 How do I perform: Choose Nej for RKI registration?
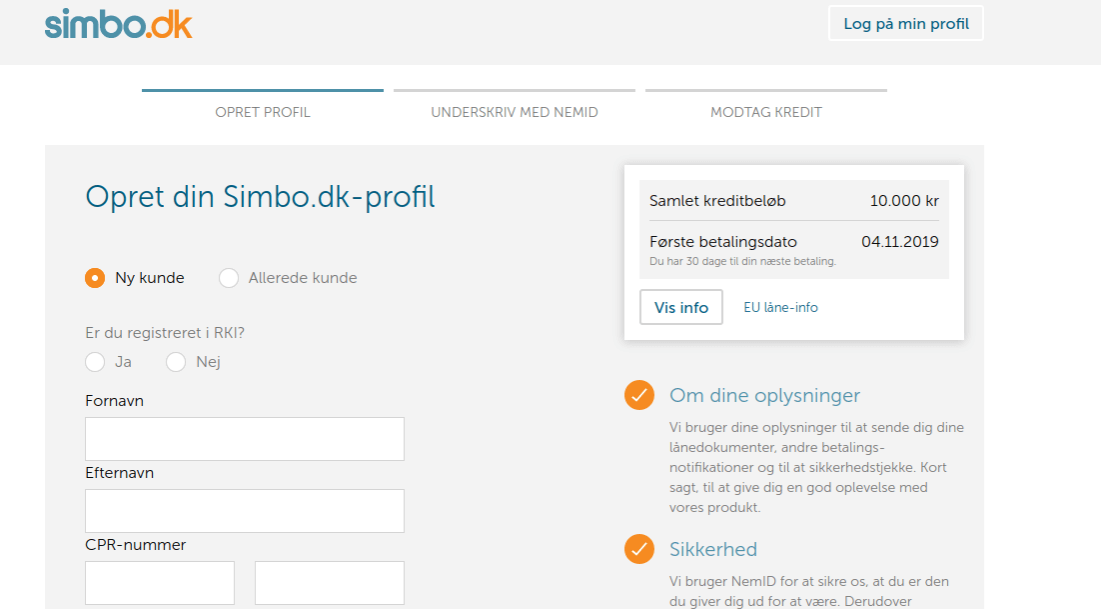pyautogui.click(x=176, y=362)
